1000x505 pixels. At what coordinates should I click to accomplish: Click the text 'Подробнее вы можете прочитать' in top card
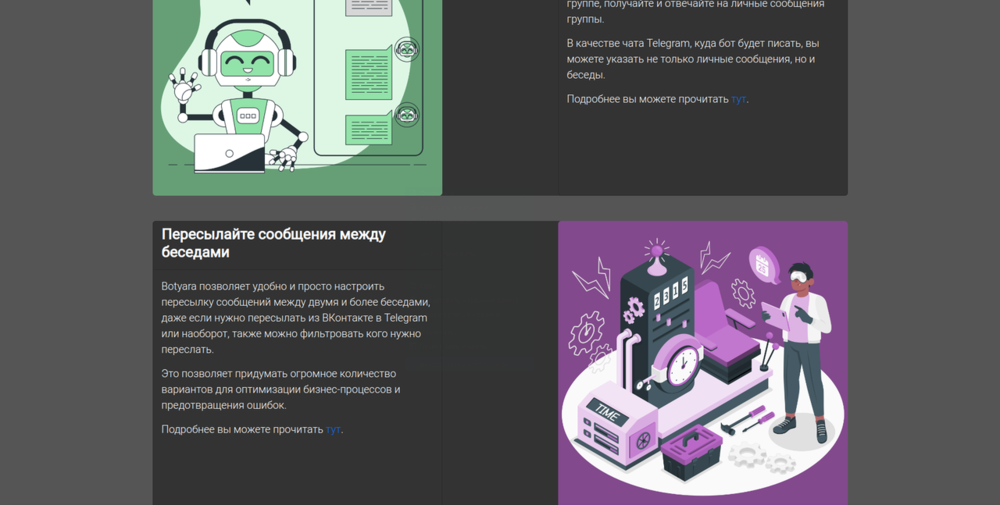[x=647, y=99]
